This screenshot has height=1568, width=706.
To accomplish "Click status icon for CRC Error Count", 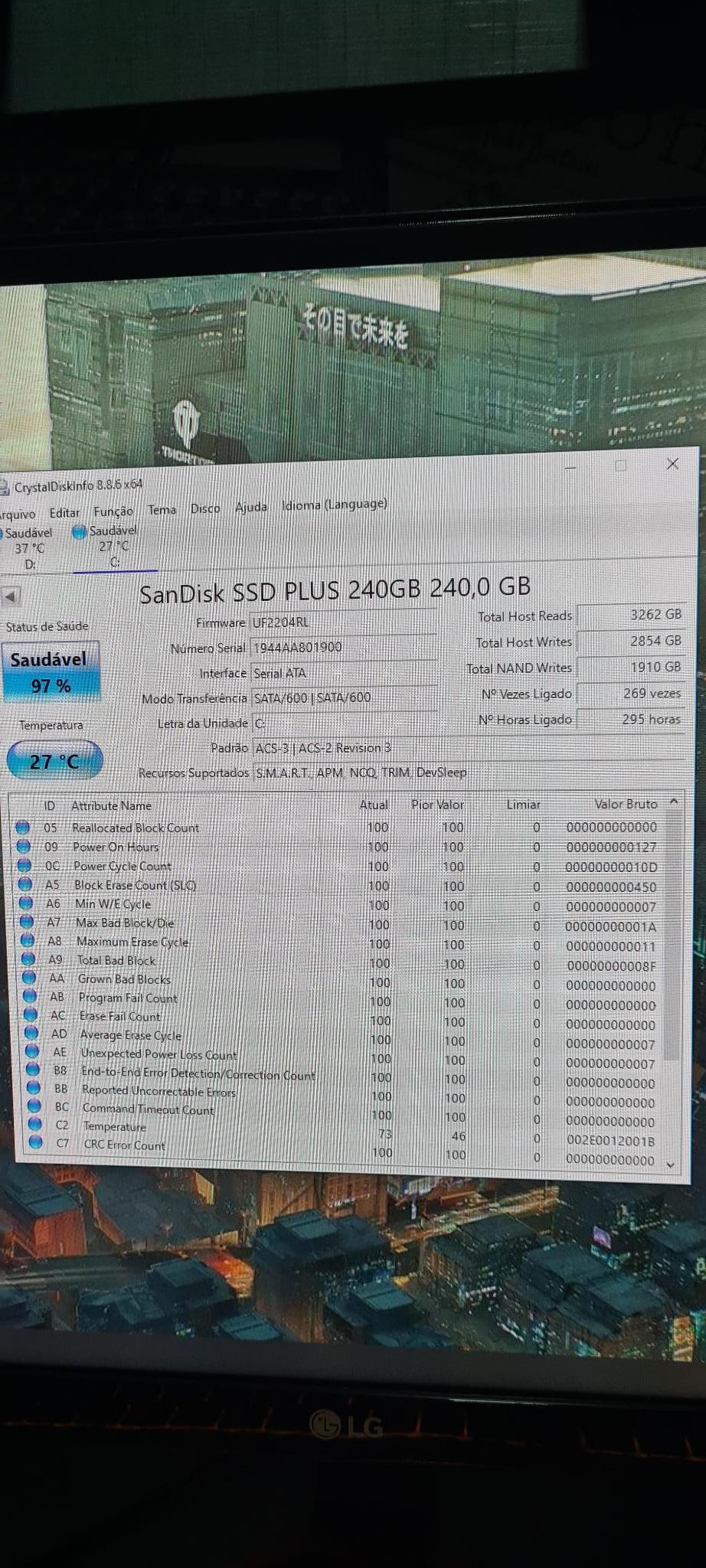I will pyautogui.click(x=35, y=1142).
